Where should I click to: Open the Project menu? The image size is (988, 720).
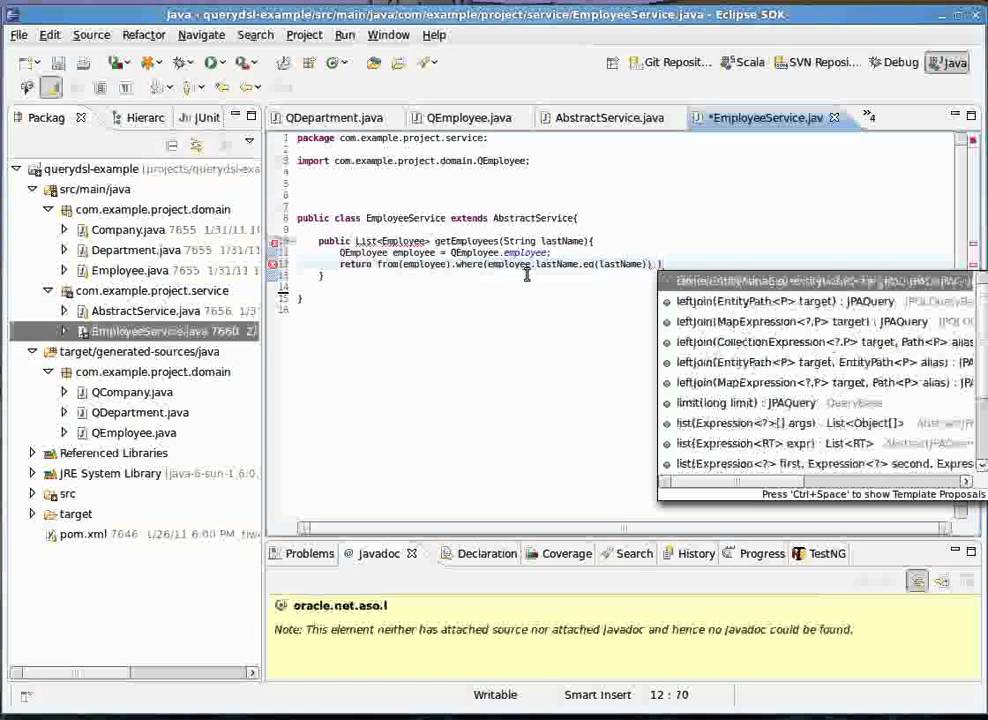coord(304,35)
